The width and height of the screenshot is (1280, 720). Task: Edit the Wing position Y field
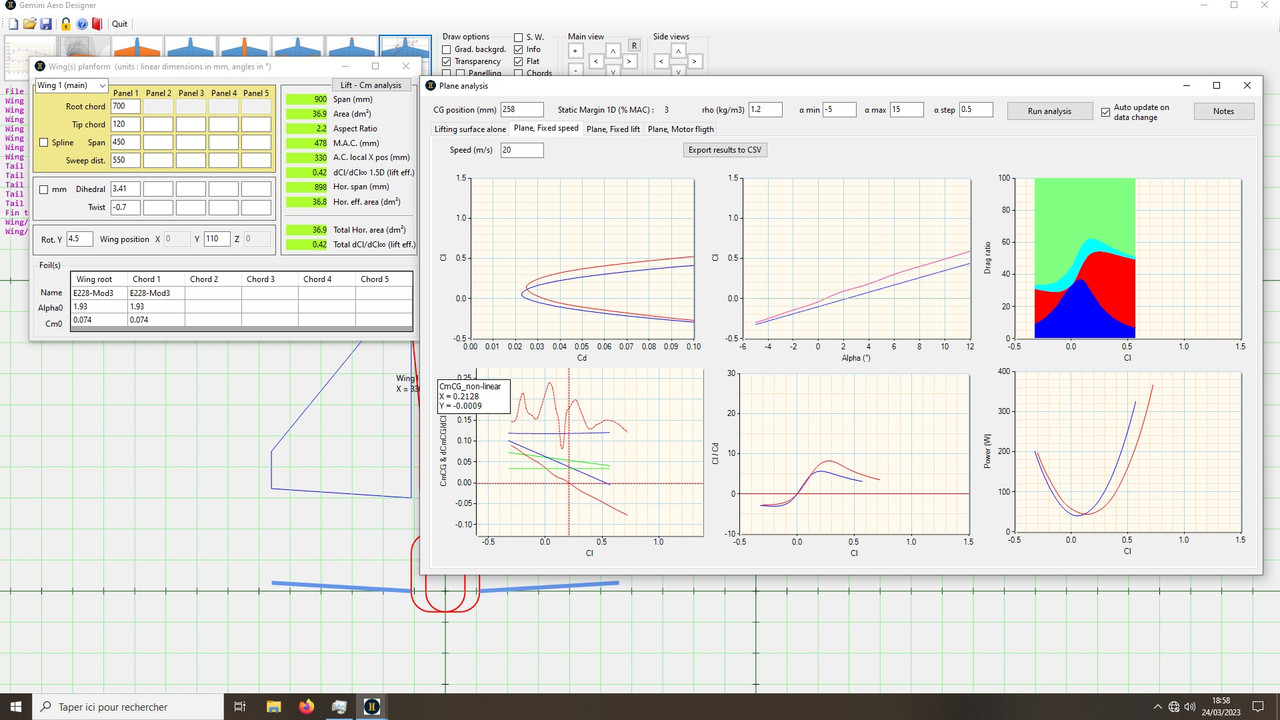(x=216, y=239)
